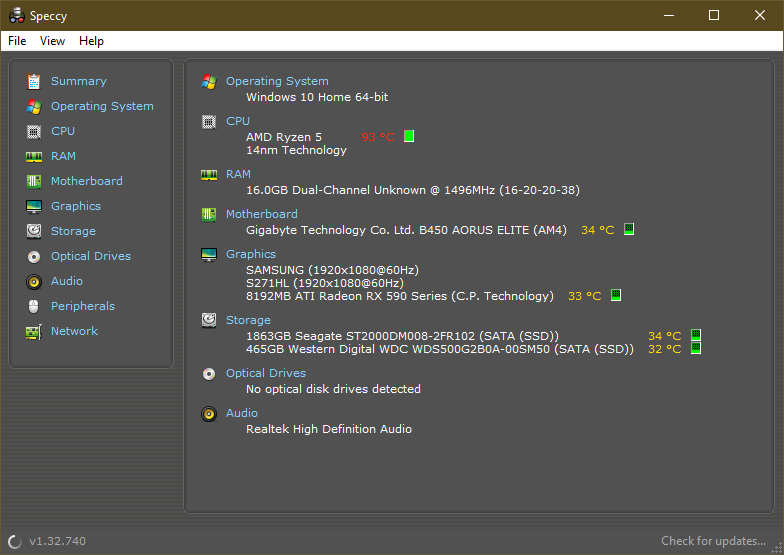This screenshot has height=555, width=784.
Task: Click the CPU heading link in main panel
Action: 238,121
